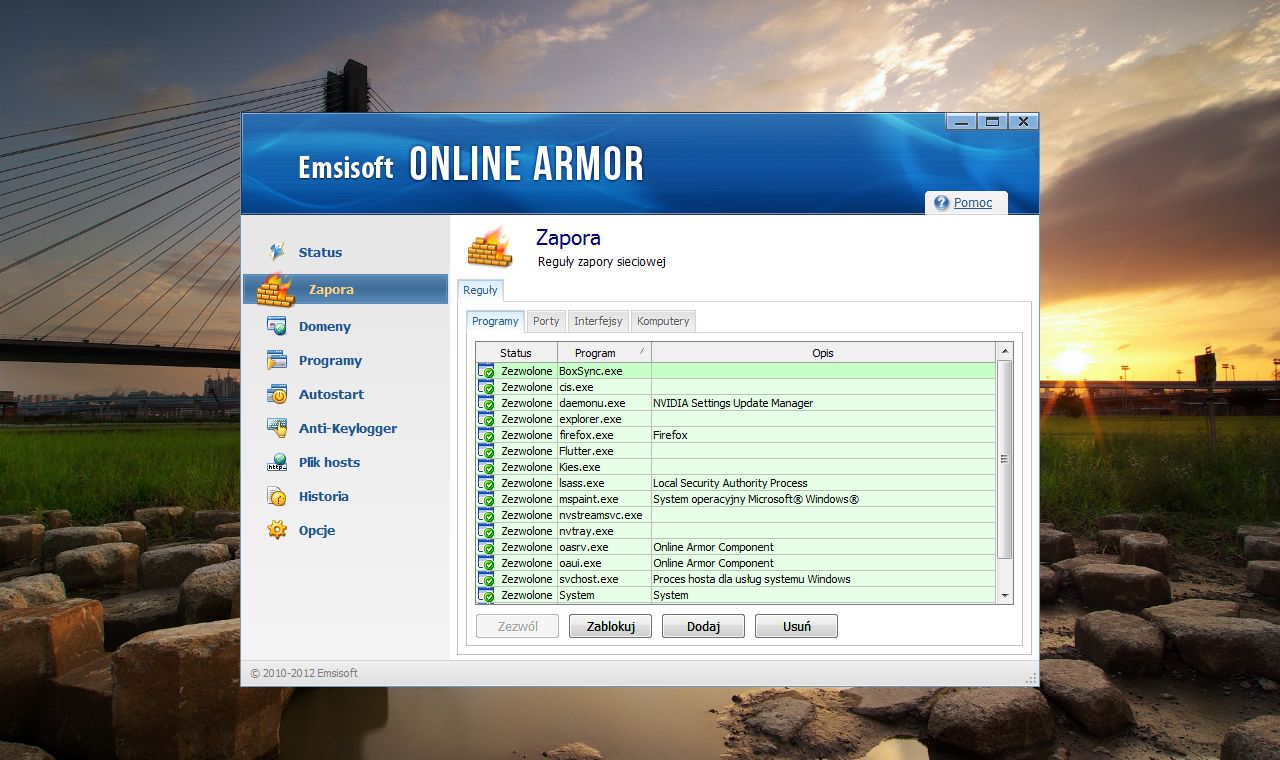Sort the list by Program column header

click(x=604, y=352)
